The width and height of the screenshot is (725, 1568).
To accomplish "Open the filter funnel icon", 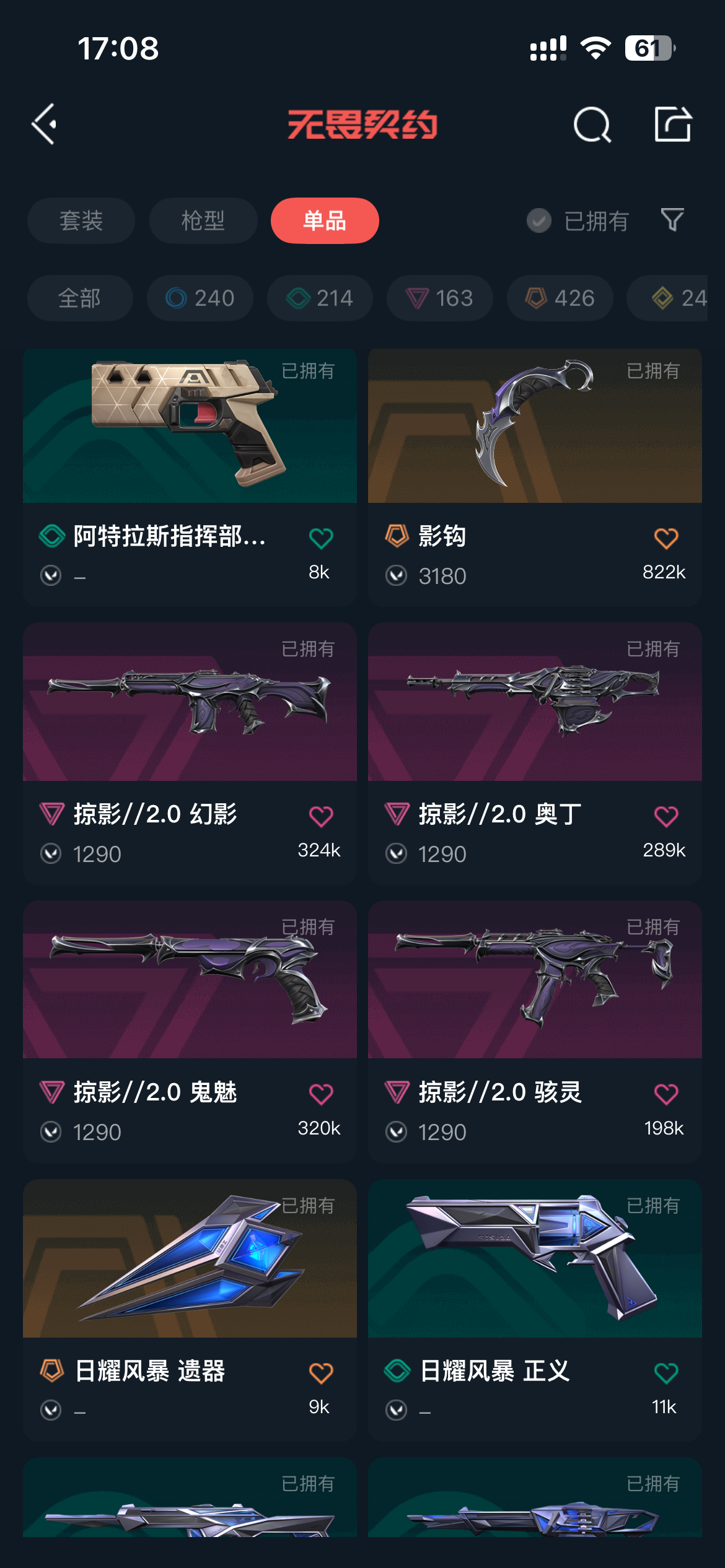I will 672,220.
